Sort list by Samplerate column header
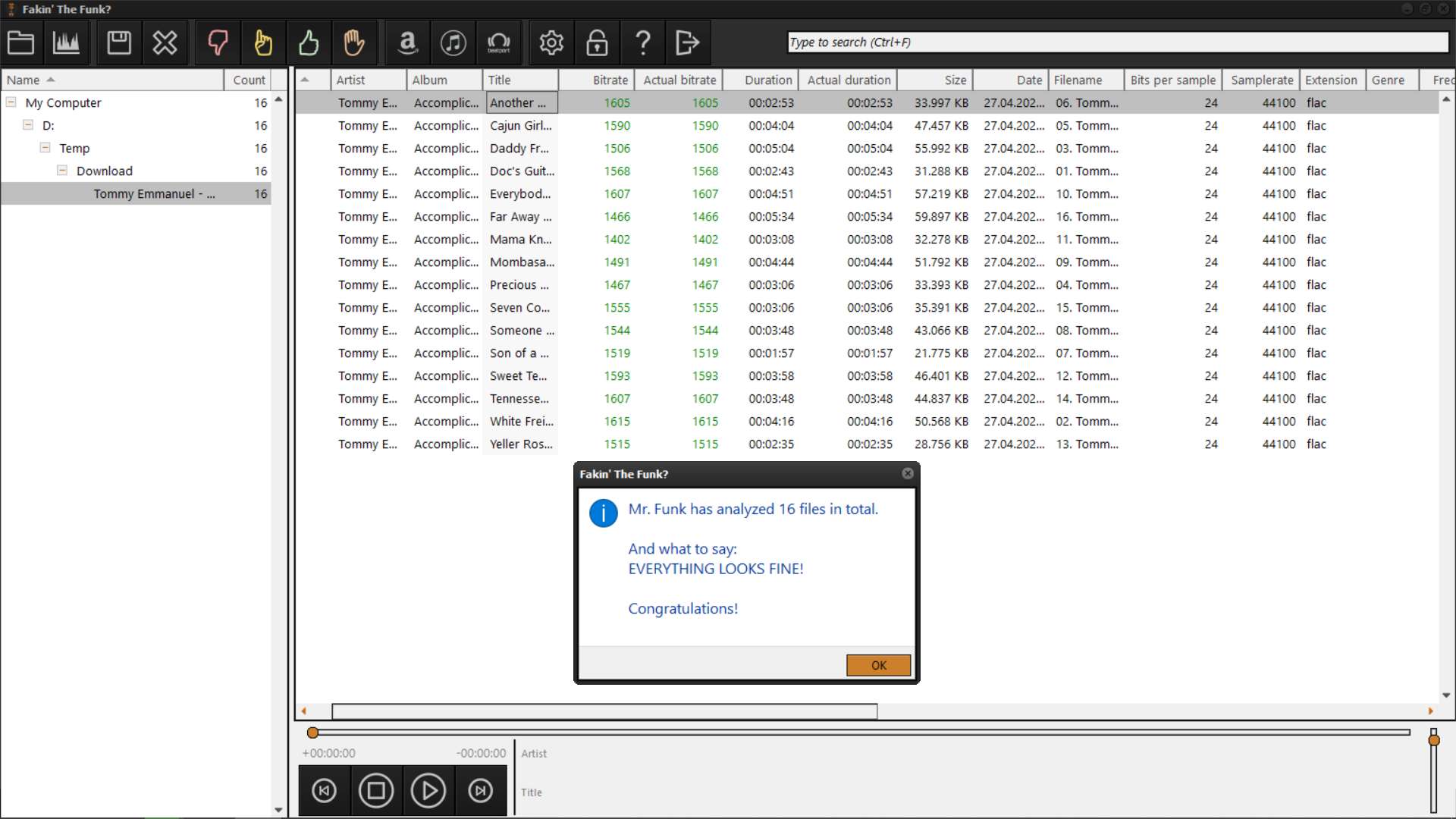1456x819 pixels. pos(1261,80)
